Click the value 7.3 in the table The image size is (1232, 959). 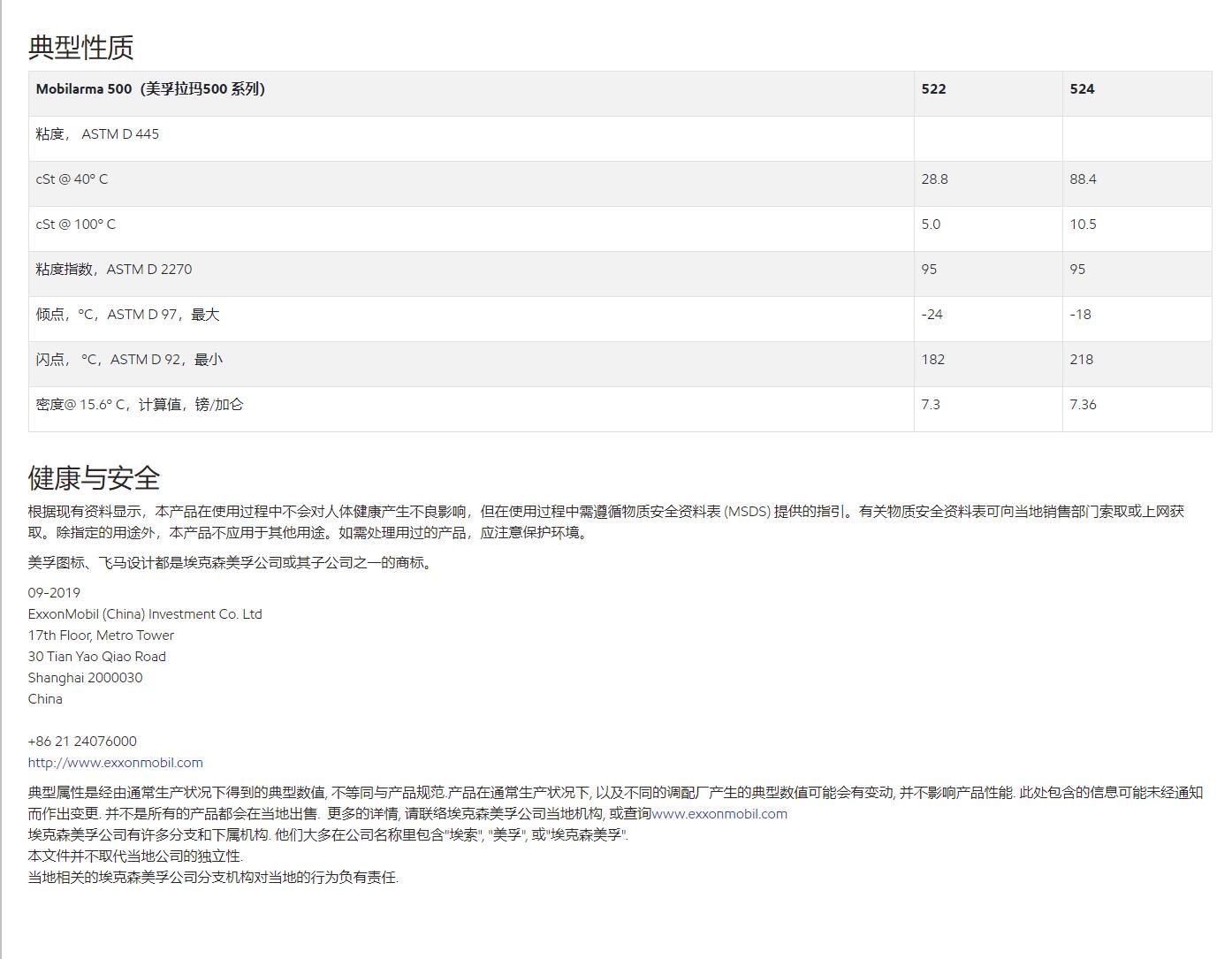[931, 405]
